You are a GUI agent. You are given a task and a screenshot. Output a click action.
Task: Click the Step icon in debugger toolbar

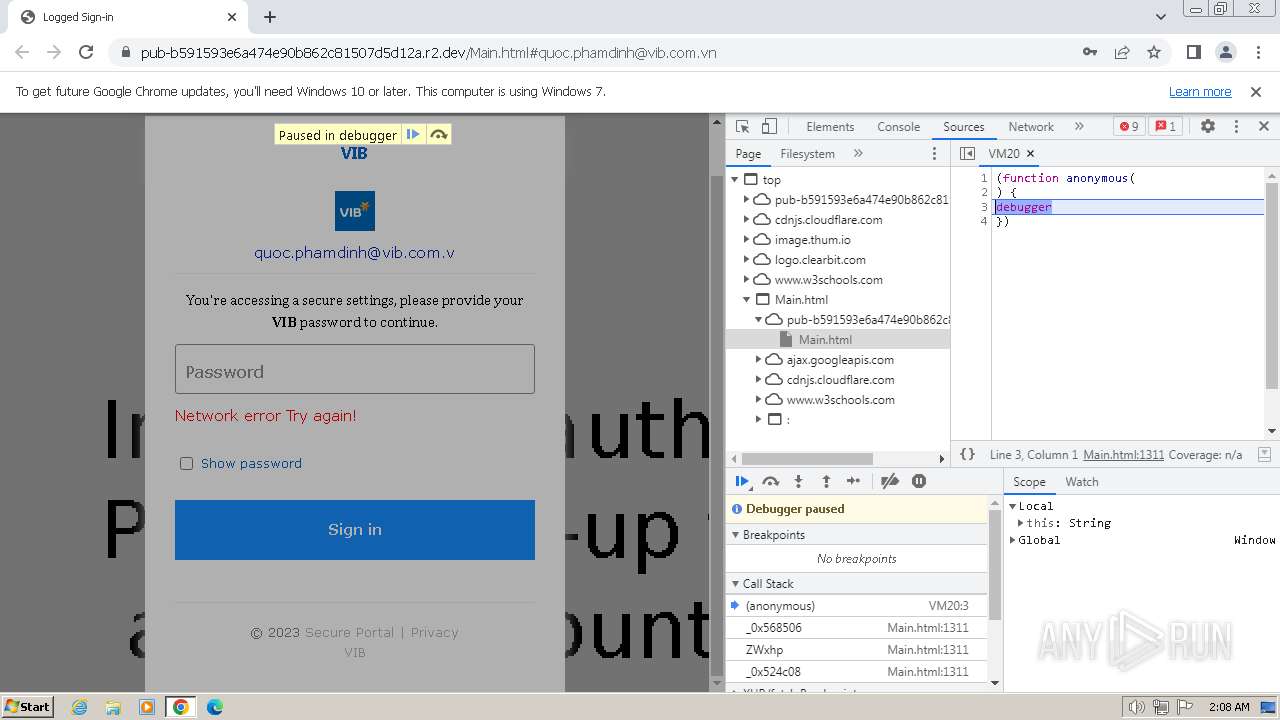853,481
